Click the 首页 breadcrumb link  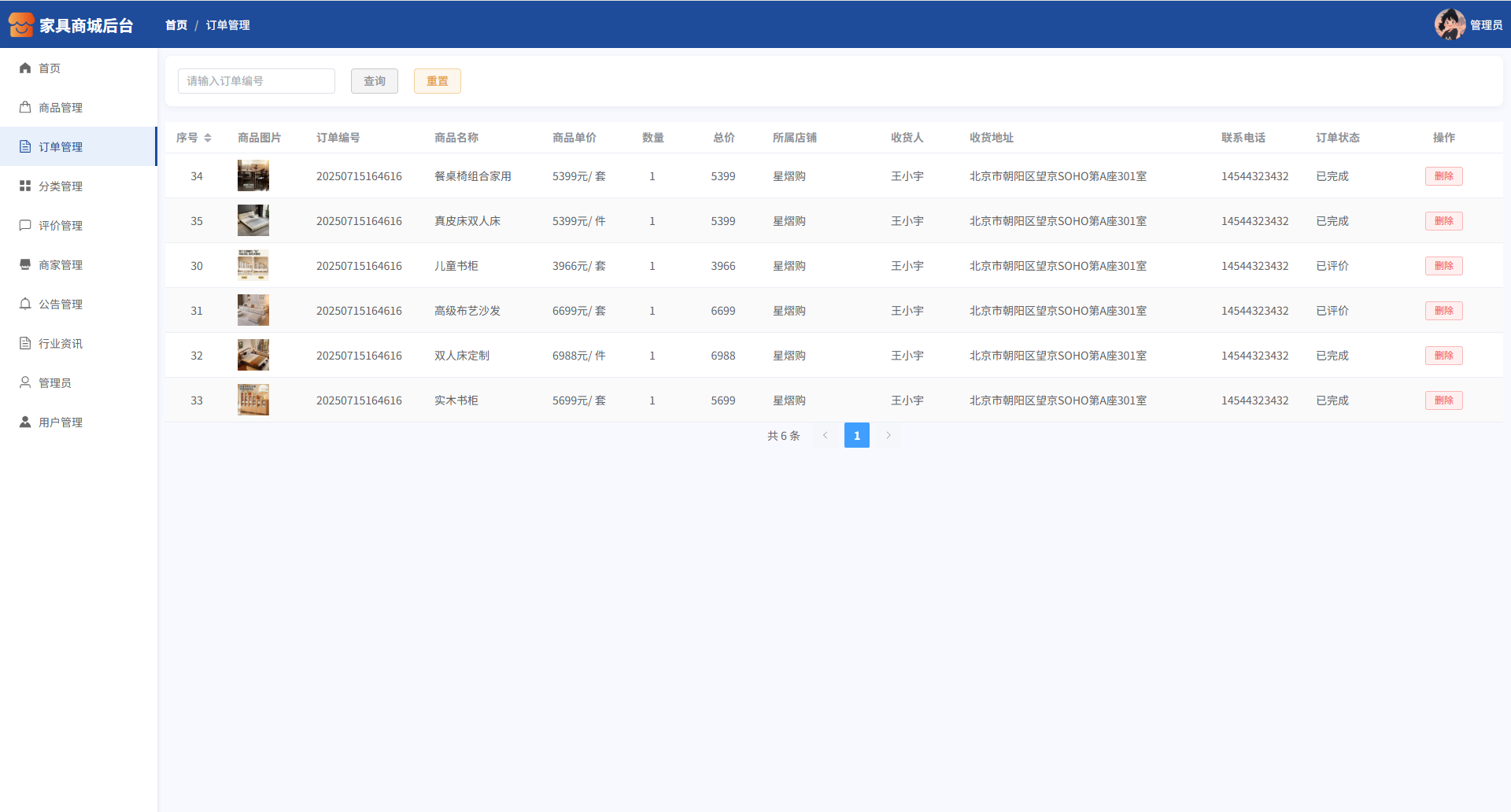coord(176,25)
